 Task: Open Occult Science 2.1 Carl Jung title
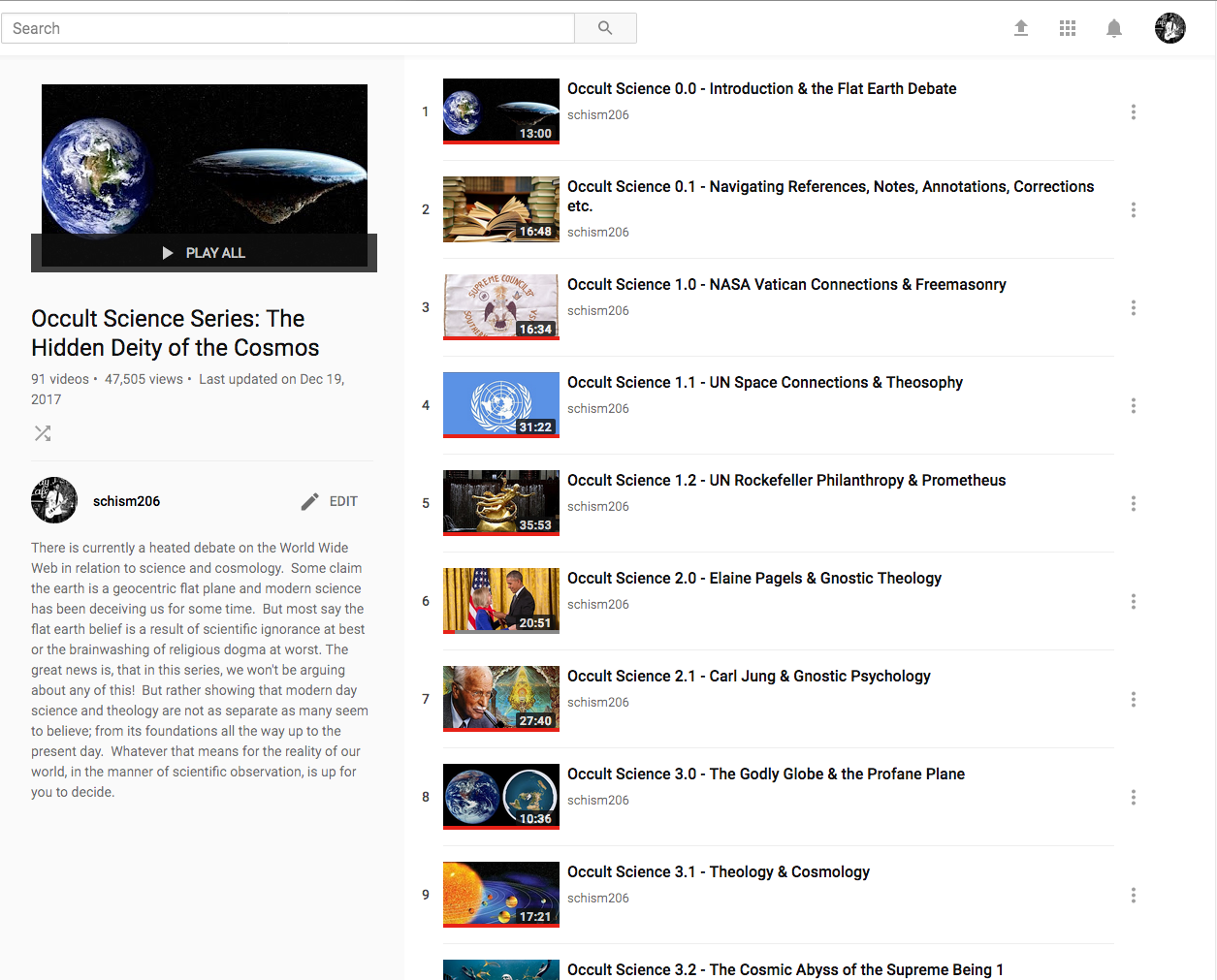[x=749, y=677]
